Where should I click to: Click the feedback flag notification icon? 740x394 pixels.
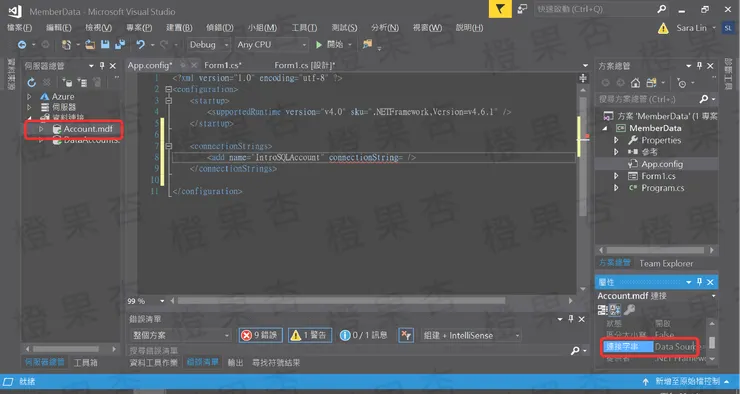pyautogui.click(x=500, y=9)
